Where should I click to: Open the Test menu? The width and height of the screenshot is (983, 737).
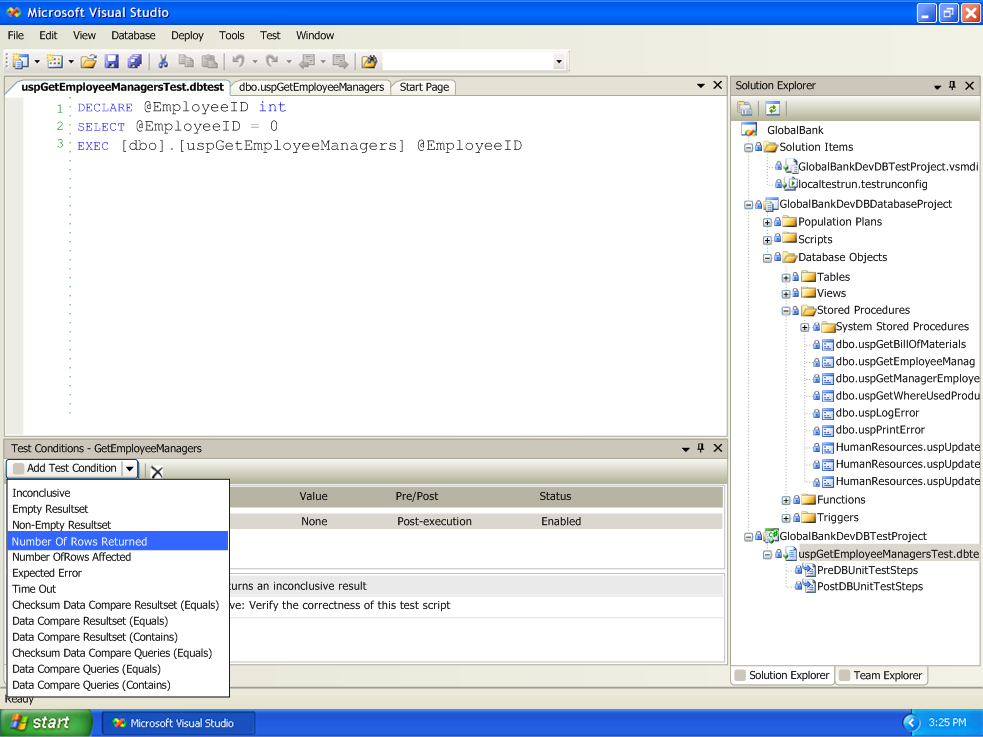(x=270, y=35)
